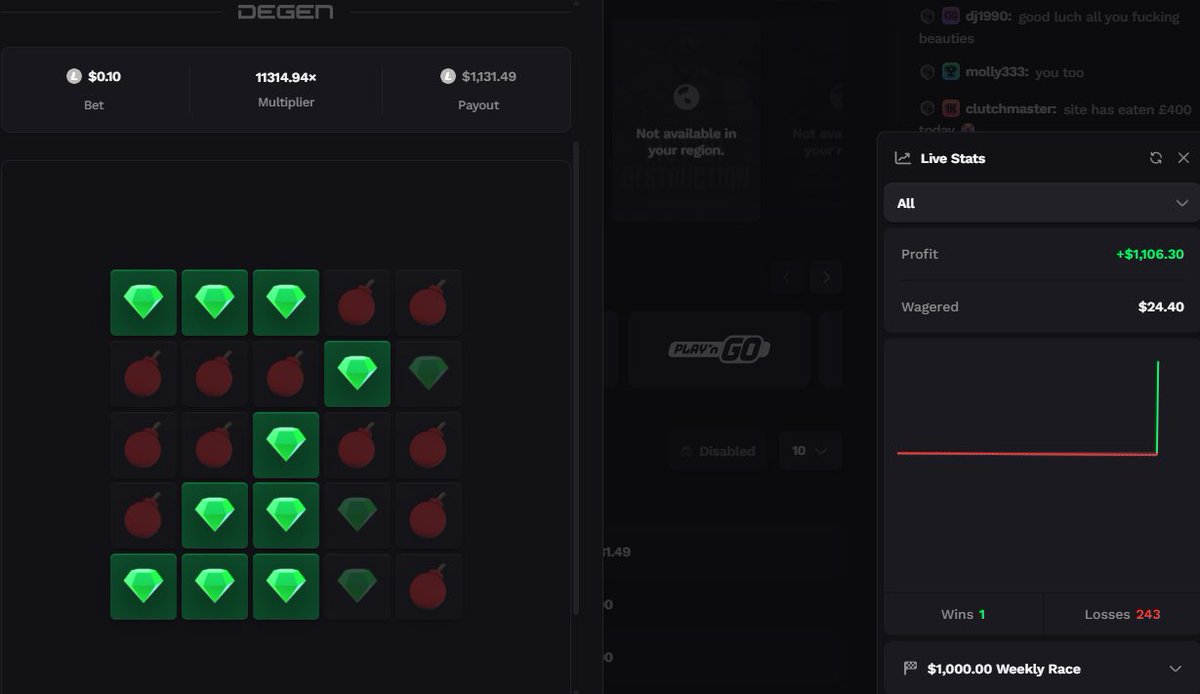The image size is (1200, 694).
Task: Click the bomb tile in row two, column two
Action: [x=214, y=373]
